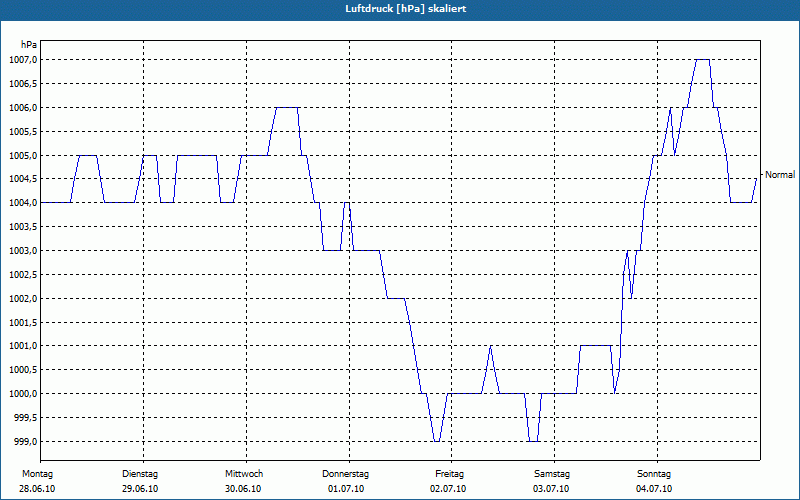Image resolution: width=800 pixels, height=500 pixels.
Task: Click the date 02.07.10
Action: pyautogui.click(x=448, y=489)
